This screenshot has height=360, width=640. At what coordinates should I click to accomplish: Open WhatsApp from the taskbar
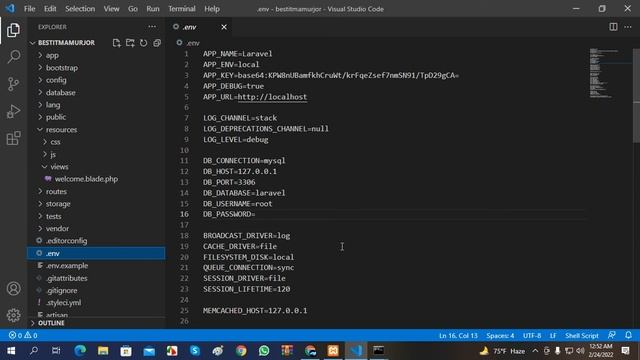tap(264, 351)
